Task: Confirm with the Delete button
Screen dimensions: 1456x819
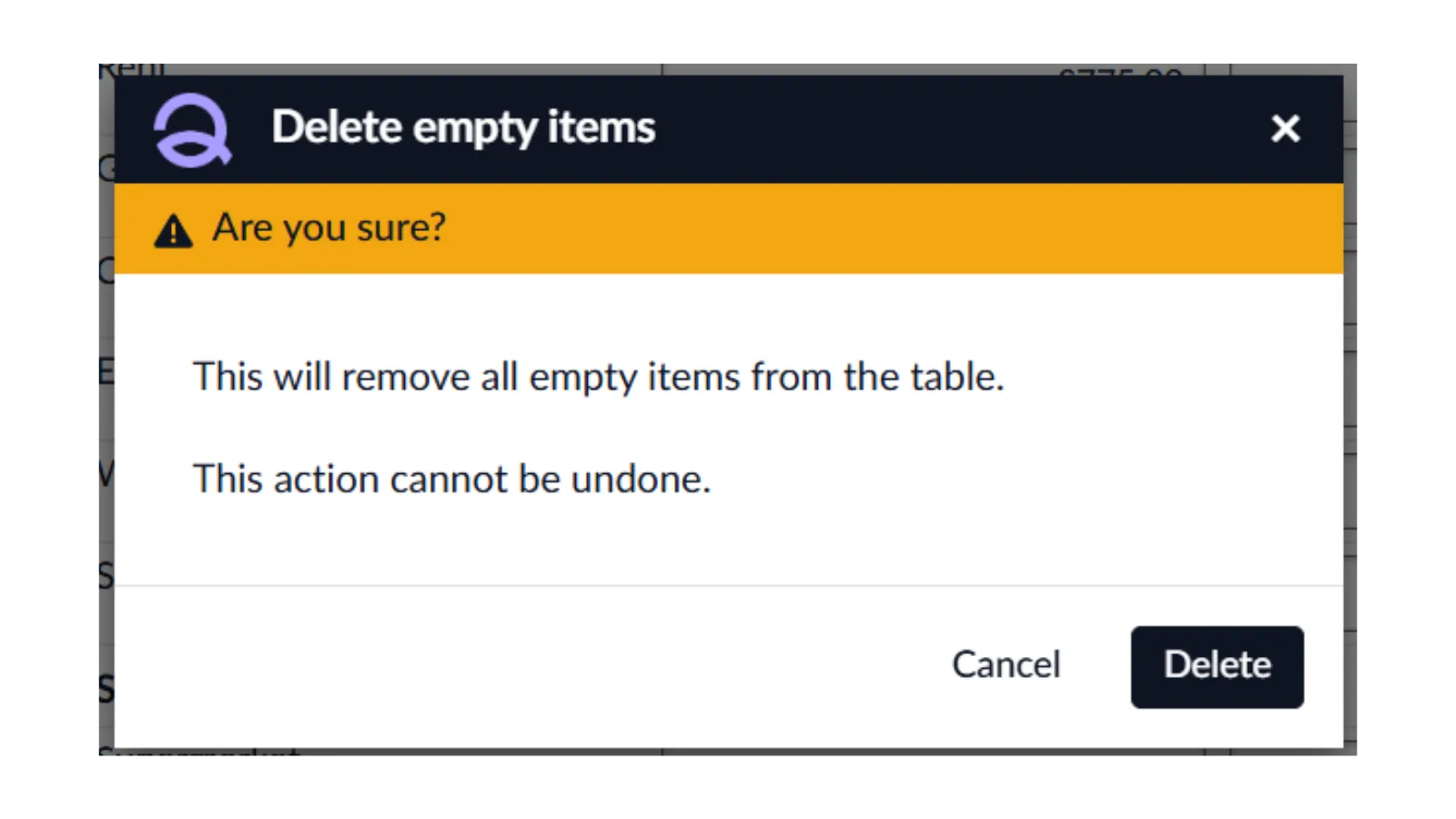Action: (1217, 666)
